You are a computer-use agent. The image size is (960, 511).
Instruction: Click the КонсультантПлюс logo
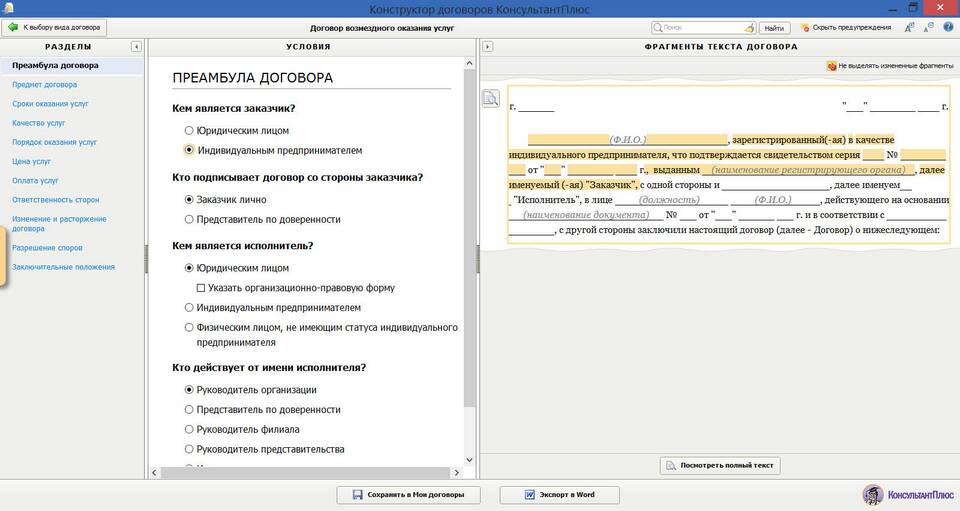(908, 494)
